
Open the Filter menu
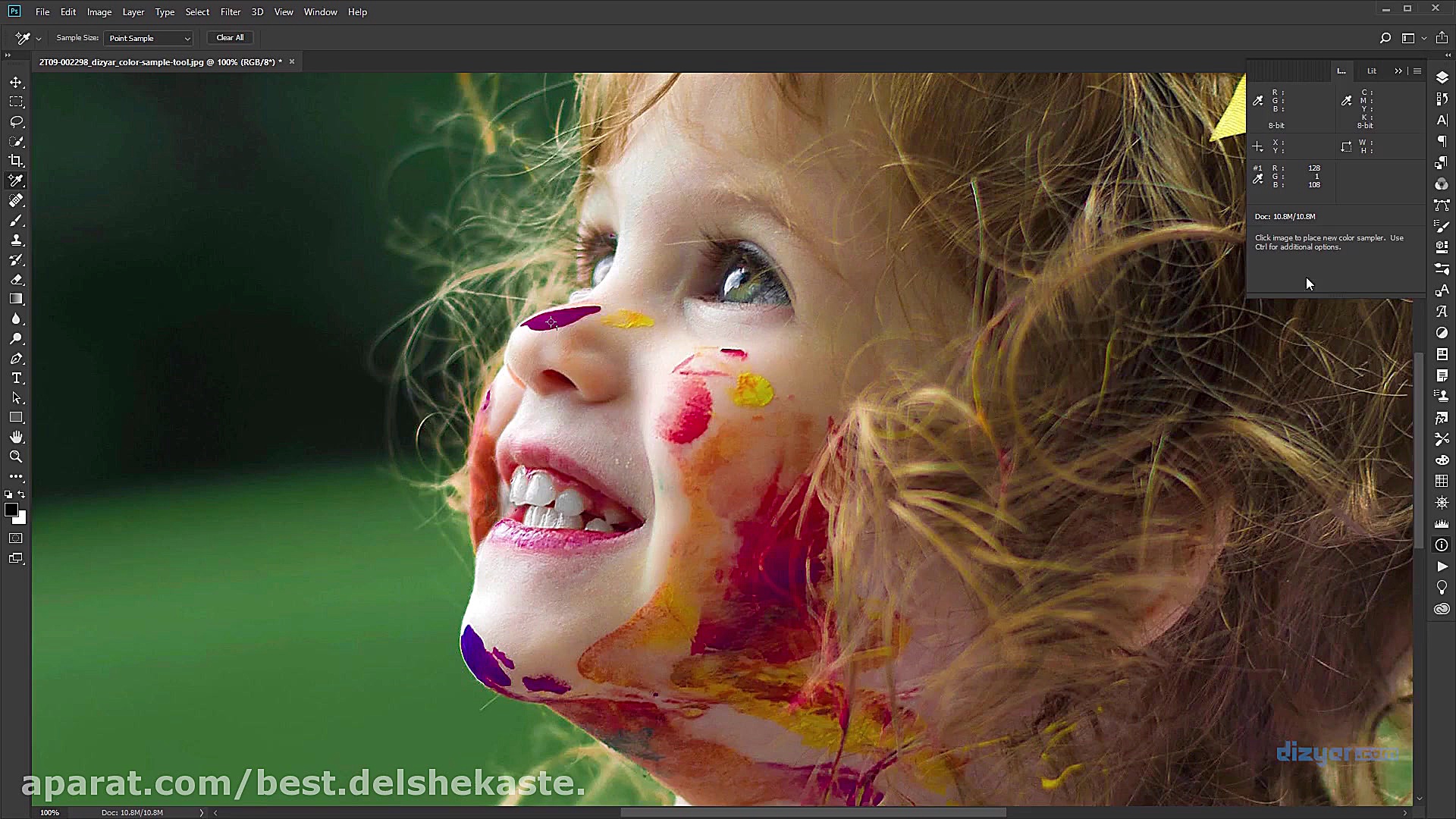coord(230,12)
